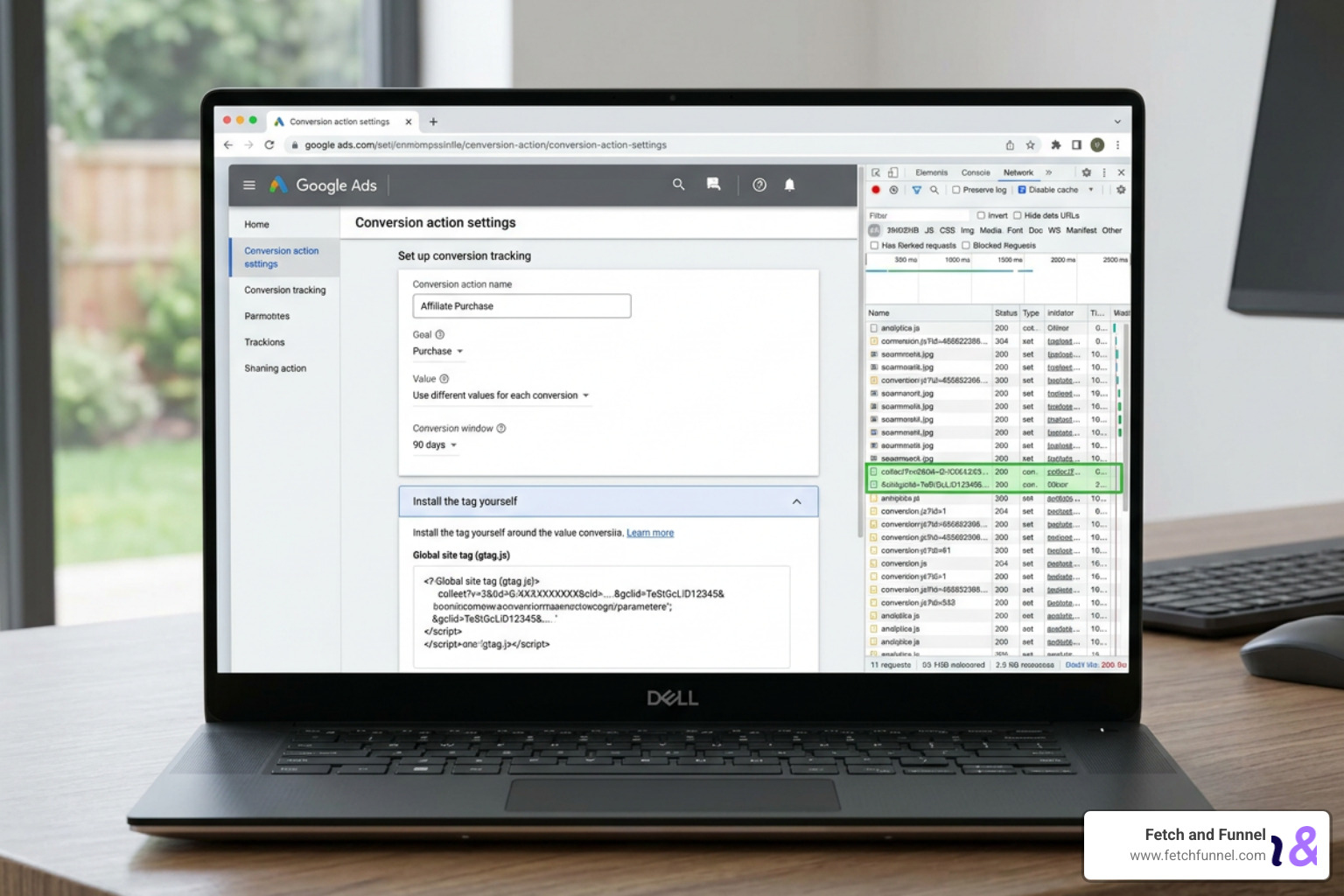
Task: Filter network requests by CSS
Action: [947, 231]
